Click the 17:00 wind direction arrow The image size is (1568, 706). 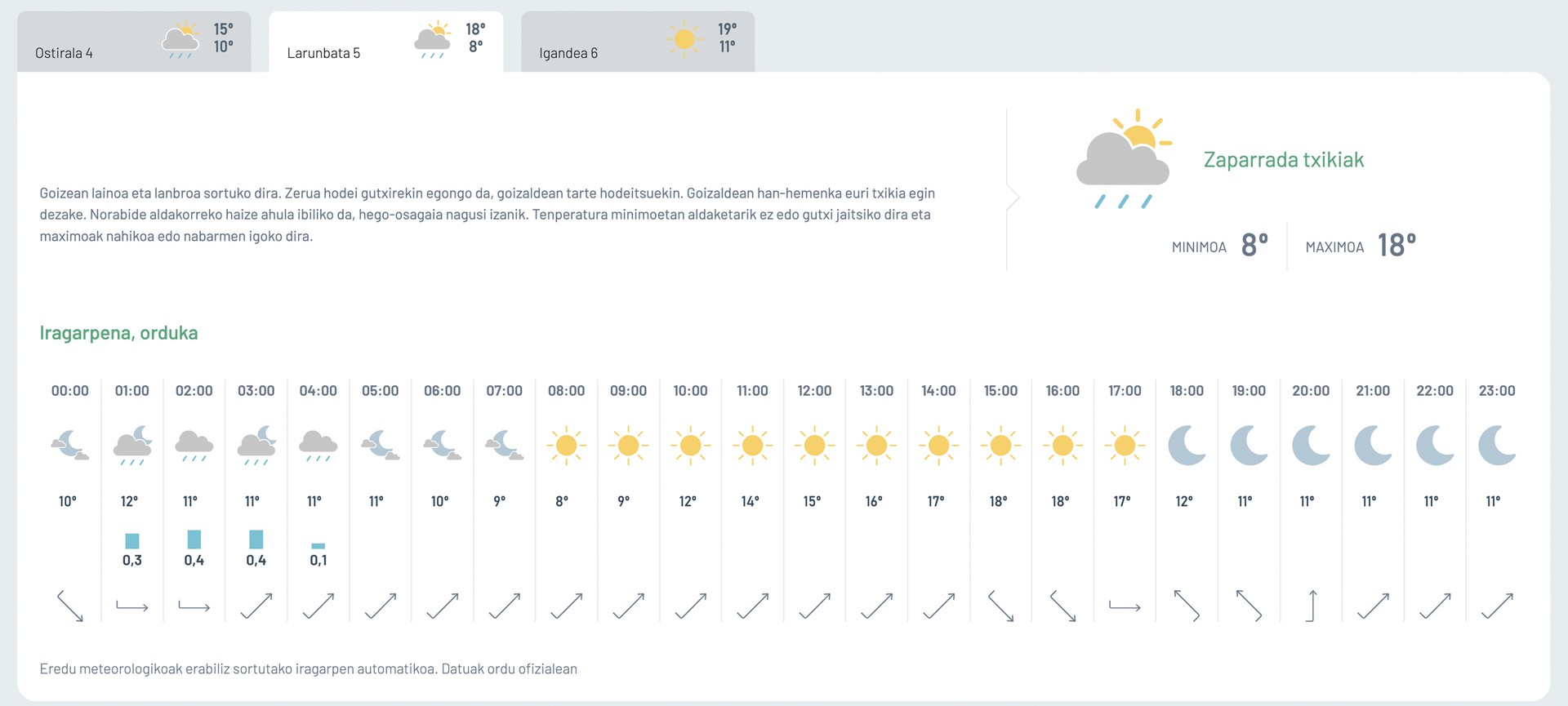coord(1125,606)
